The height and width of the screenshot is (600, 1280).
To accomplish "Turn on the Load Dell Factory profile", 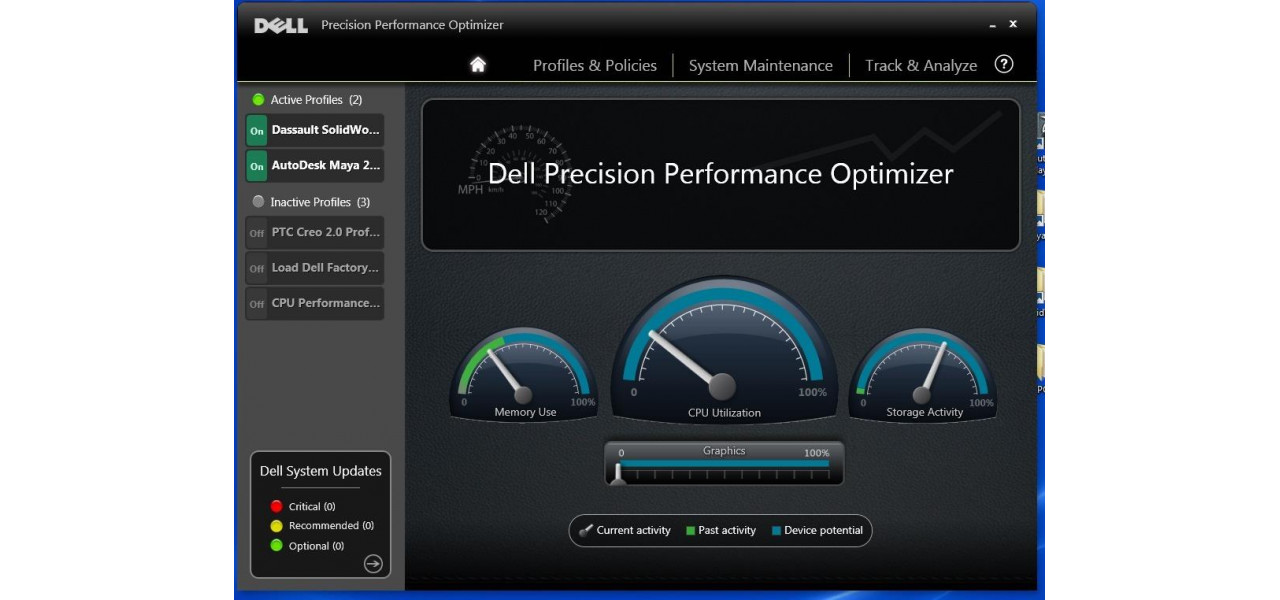I will point(257,268).
